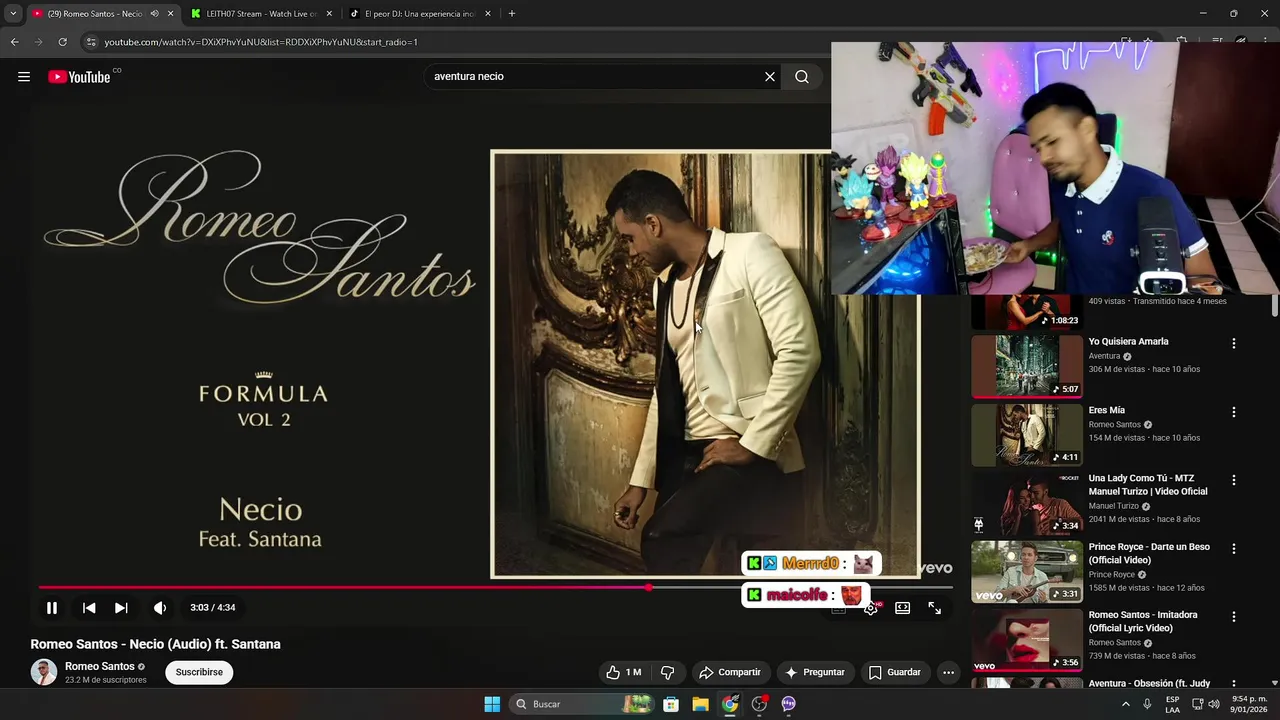Screen dimensions: 1280x720
Task: Show hidden system tray icons
Action: click(1125, 704)
